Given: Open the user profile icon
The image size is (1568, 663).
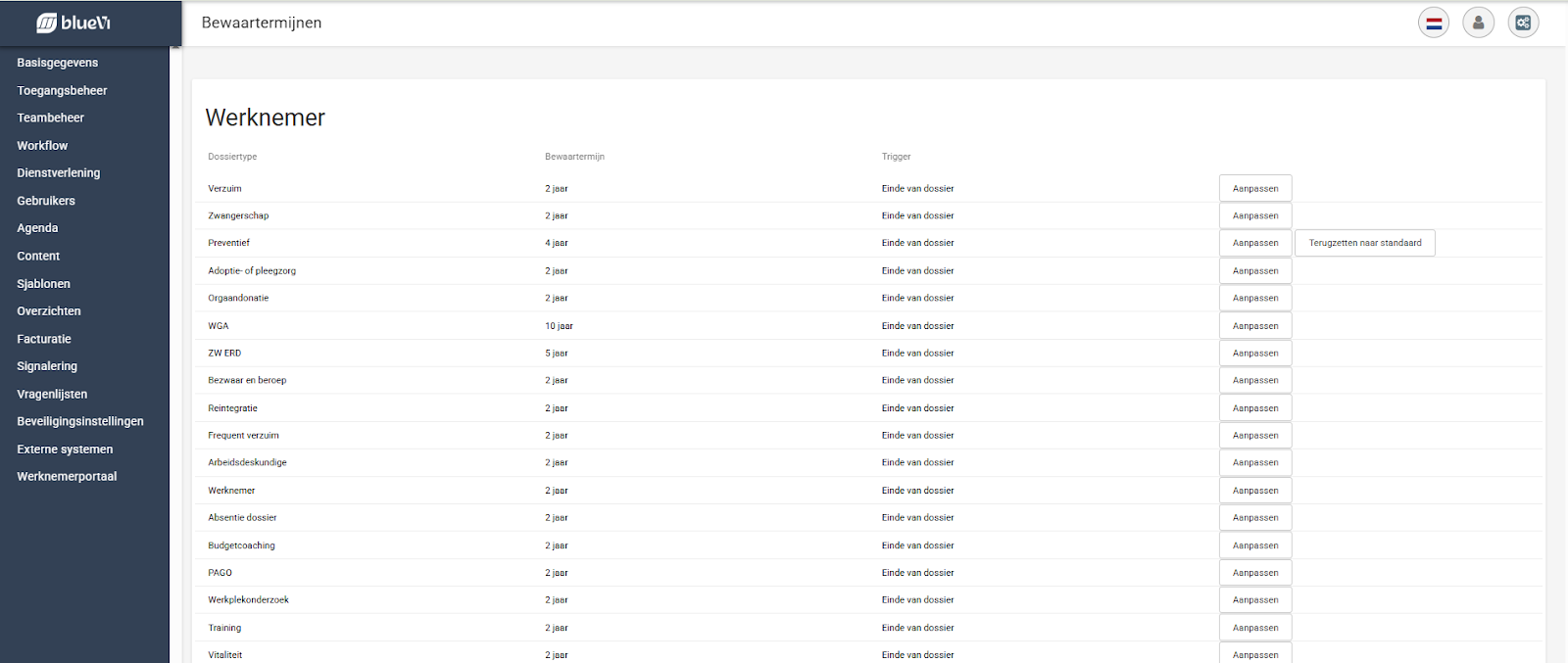Looking at the screenshot, I should point(1478,23).
